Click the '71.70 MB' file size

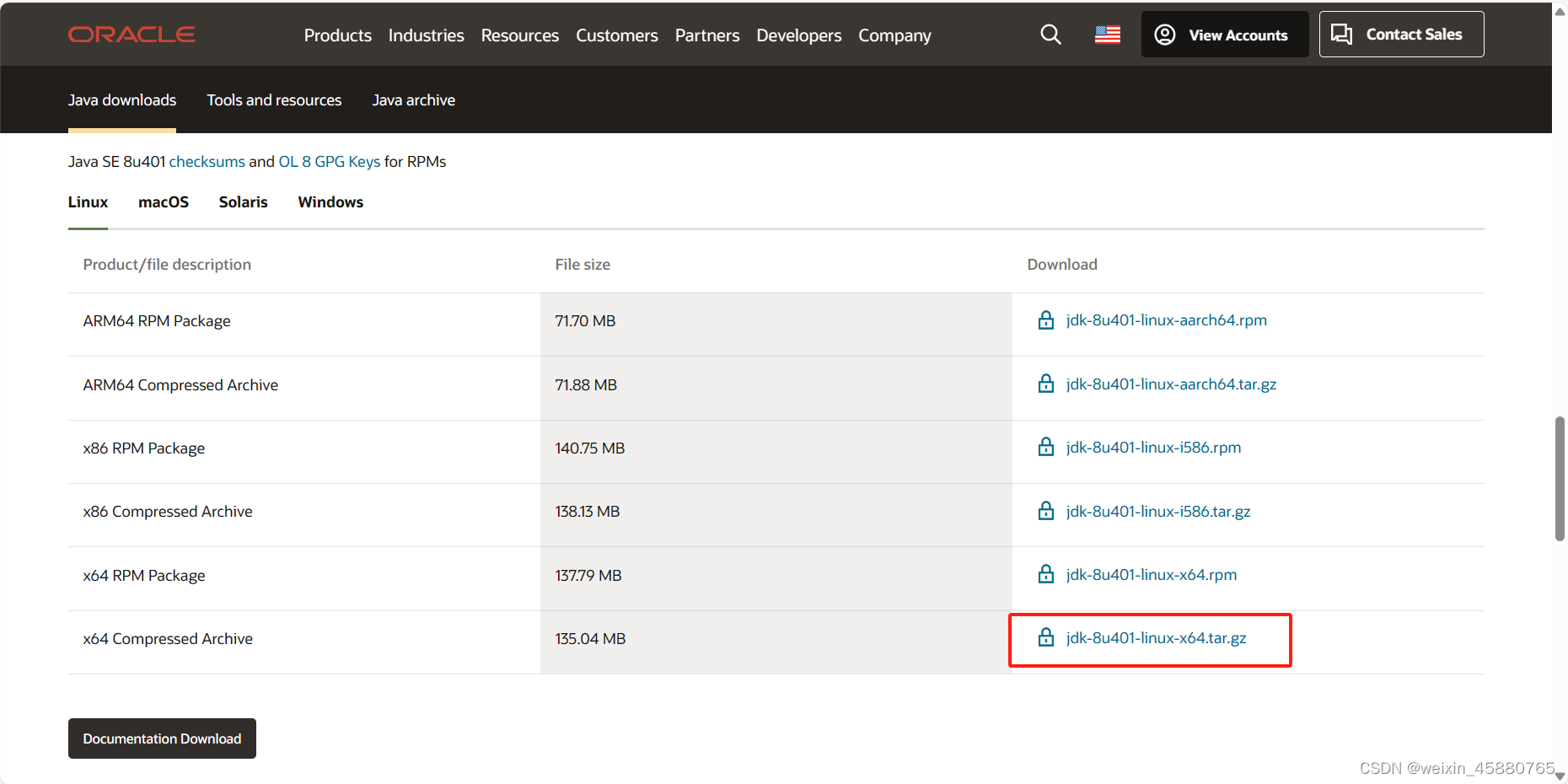point(585,321)
